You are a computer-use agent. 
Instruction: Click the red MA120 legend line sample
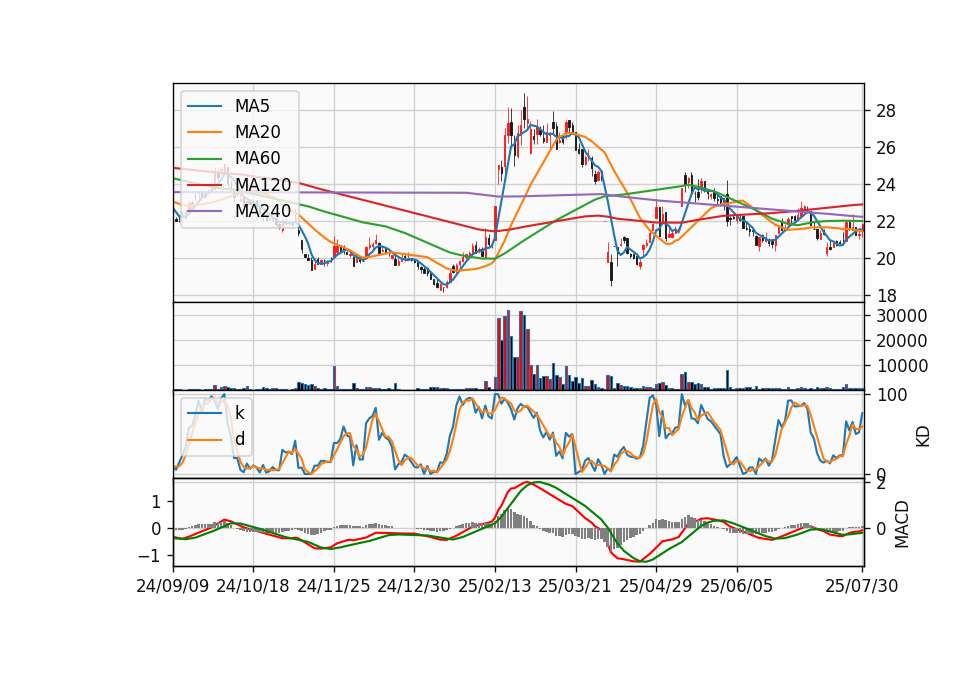(x=204, y=186)
